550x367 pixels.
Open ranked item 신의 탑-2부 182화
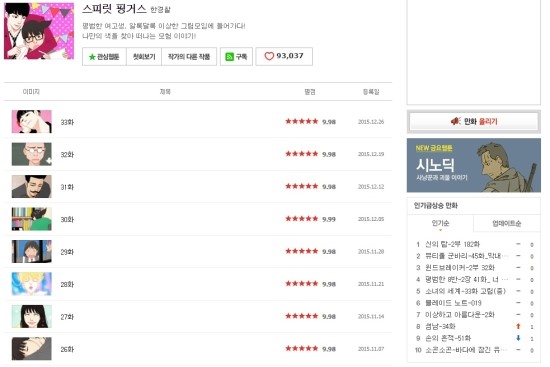pos(452,244)
